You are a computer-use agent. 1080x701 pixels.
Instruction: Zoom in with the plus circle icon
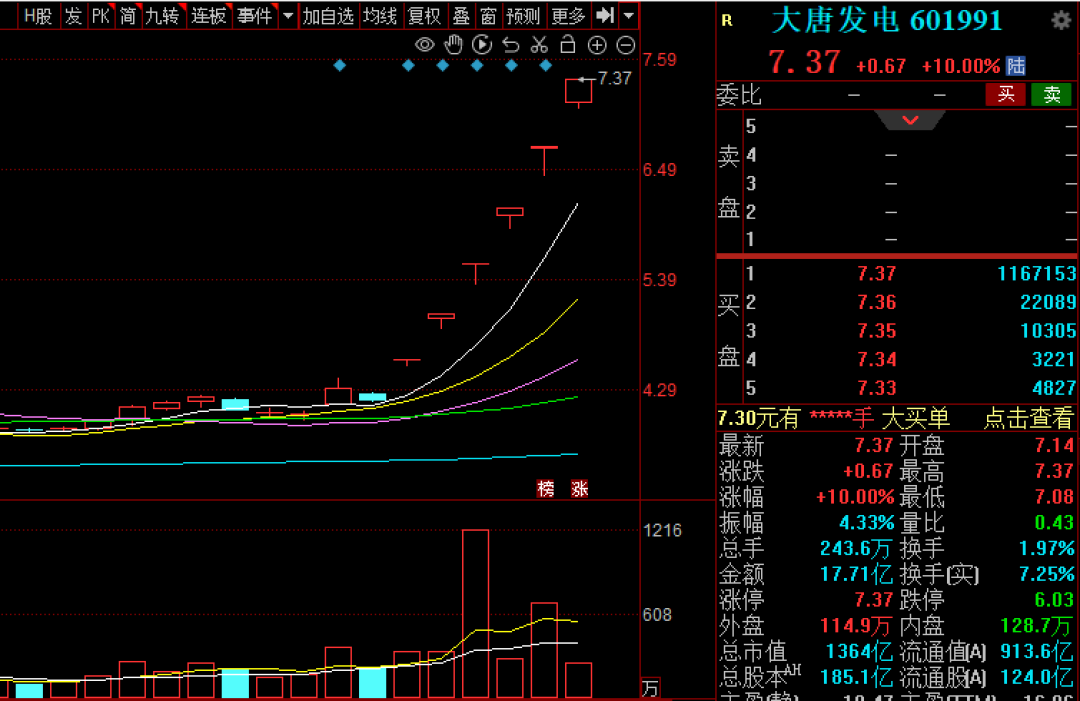(x=596, y=45)
